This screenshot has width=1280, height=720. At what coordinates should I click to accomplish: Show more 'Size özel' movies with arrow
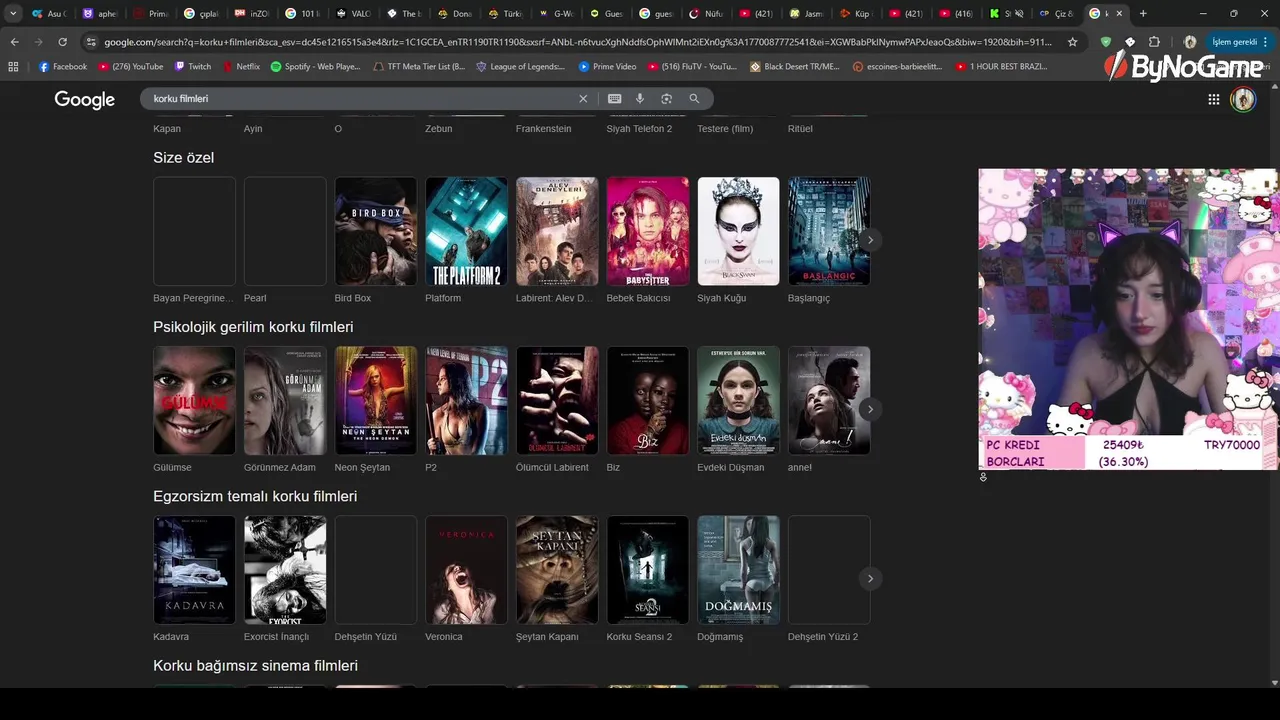coord(870,240)
